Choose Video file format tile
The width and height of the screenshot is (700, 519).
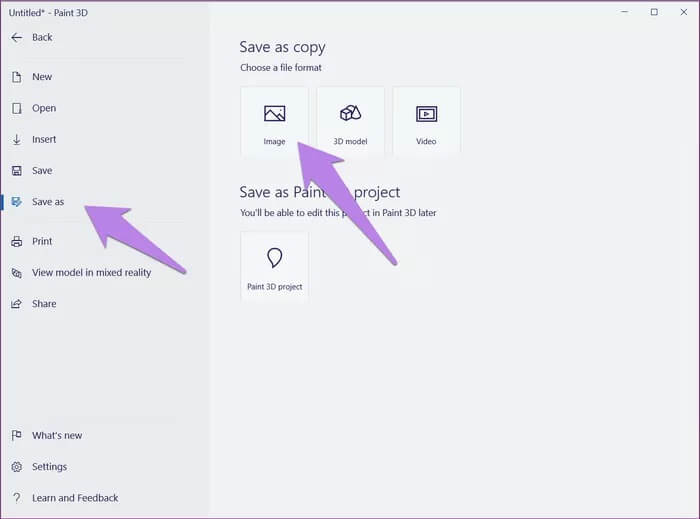coord(426,121)
